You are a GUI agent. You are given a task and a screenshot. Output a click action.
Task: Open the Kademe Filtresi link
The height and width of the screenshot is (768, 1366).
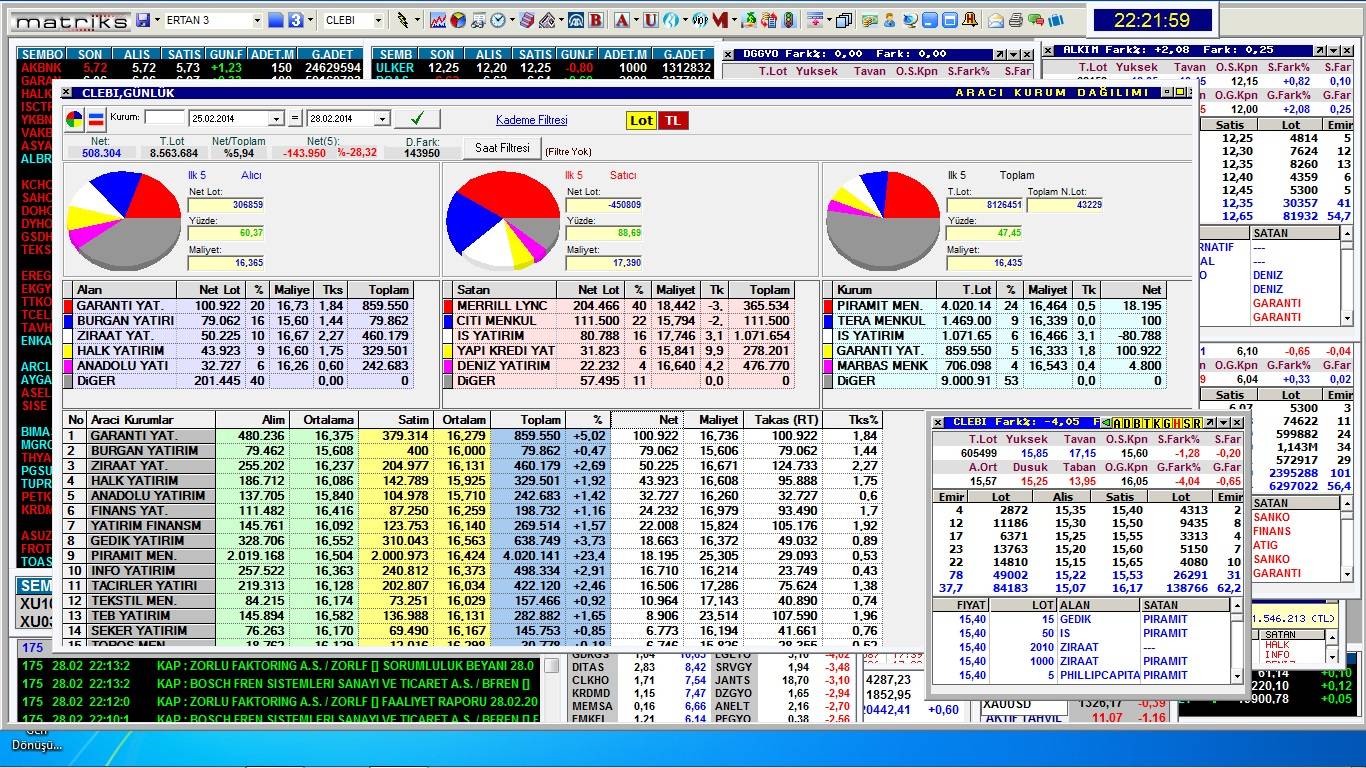tap(531, 120)
